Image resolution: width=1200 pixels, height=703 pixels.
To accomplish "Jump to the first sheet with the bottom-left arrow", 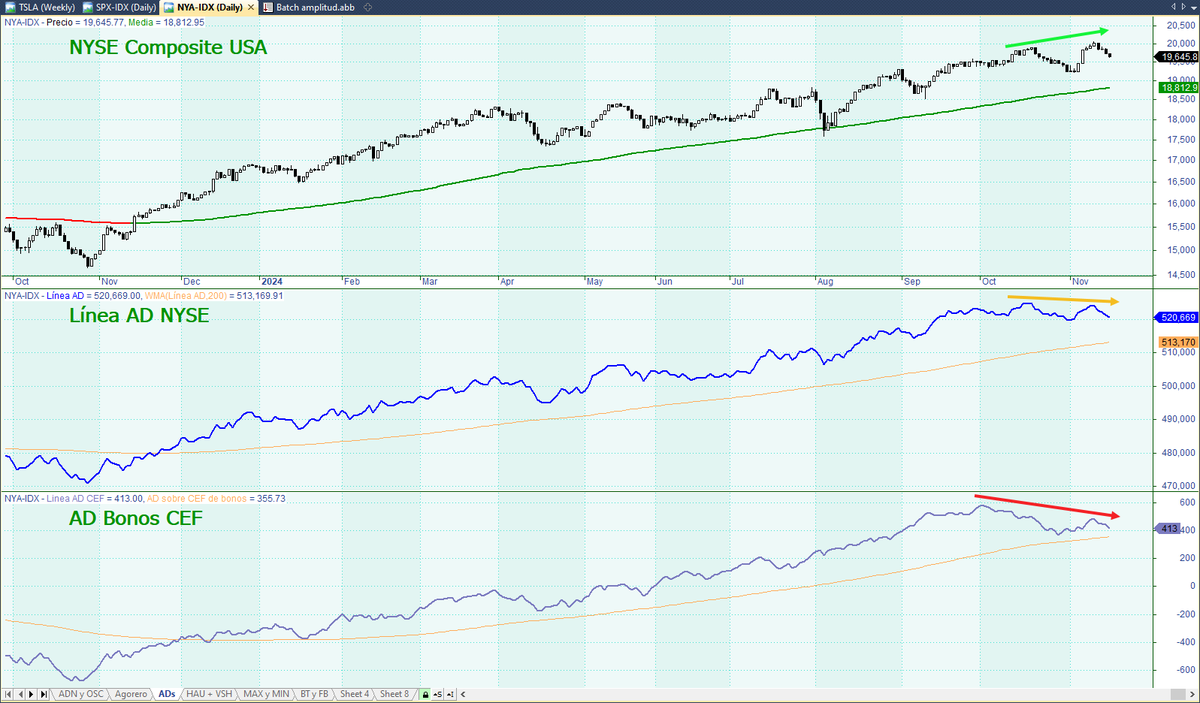I will 8,693.
